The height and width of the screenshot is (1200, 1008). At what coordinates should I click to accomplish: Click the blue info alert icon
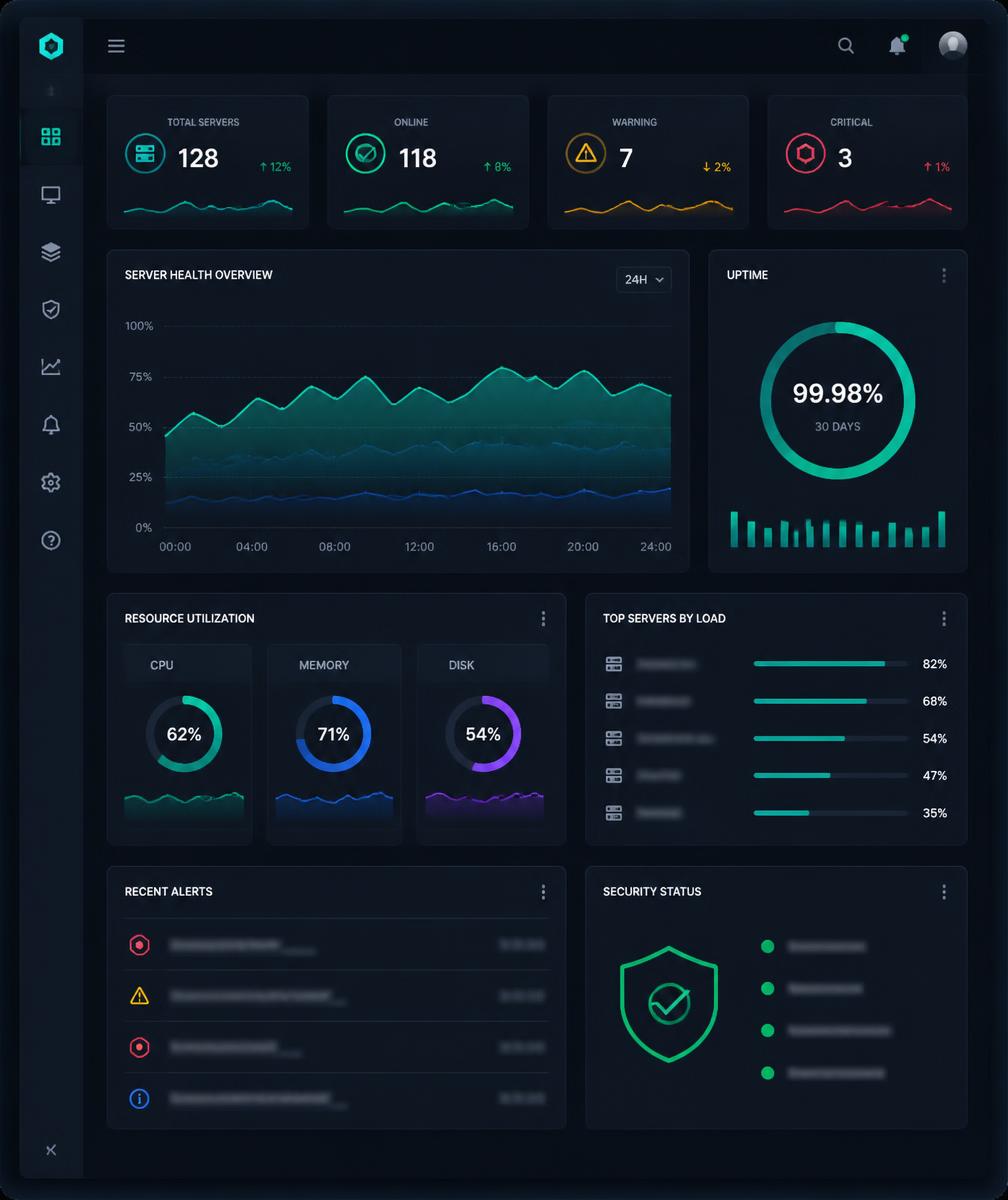[140, 1099]
